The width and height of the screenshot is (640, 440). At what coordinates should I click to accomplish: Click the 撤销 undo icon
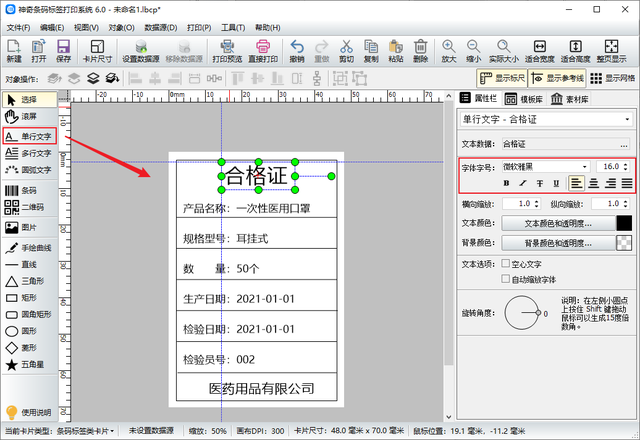click(297, 51)
